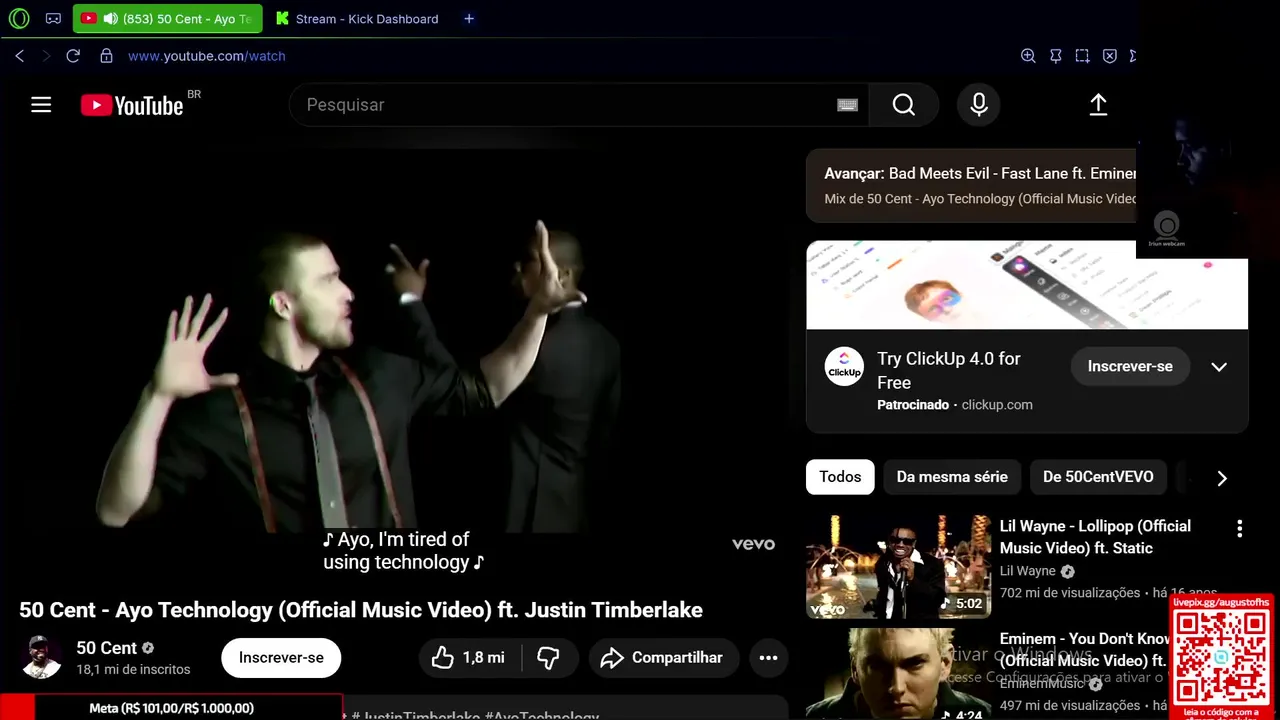Expand the ClickUp ad chevron
Screen dimensions: 1280x720
[1219, 367]
